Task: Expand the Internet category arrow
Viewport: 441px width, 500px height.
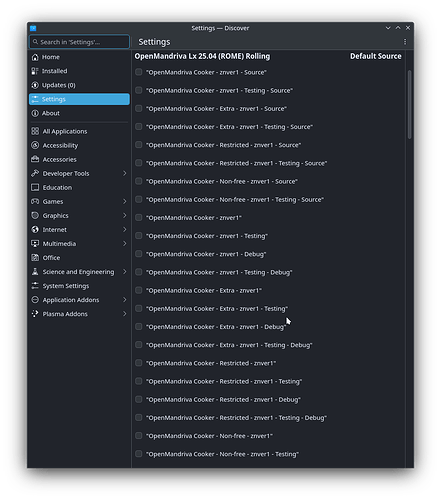Action: tap(125, 229)
